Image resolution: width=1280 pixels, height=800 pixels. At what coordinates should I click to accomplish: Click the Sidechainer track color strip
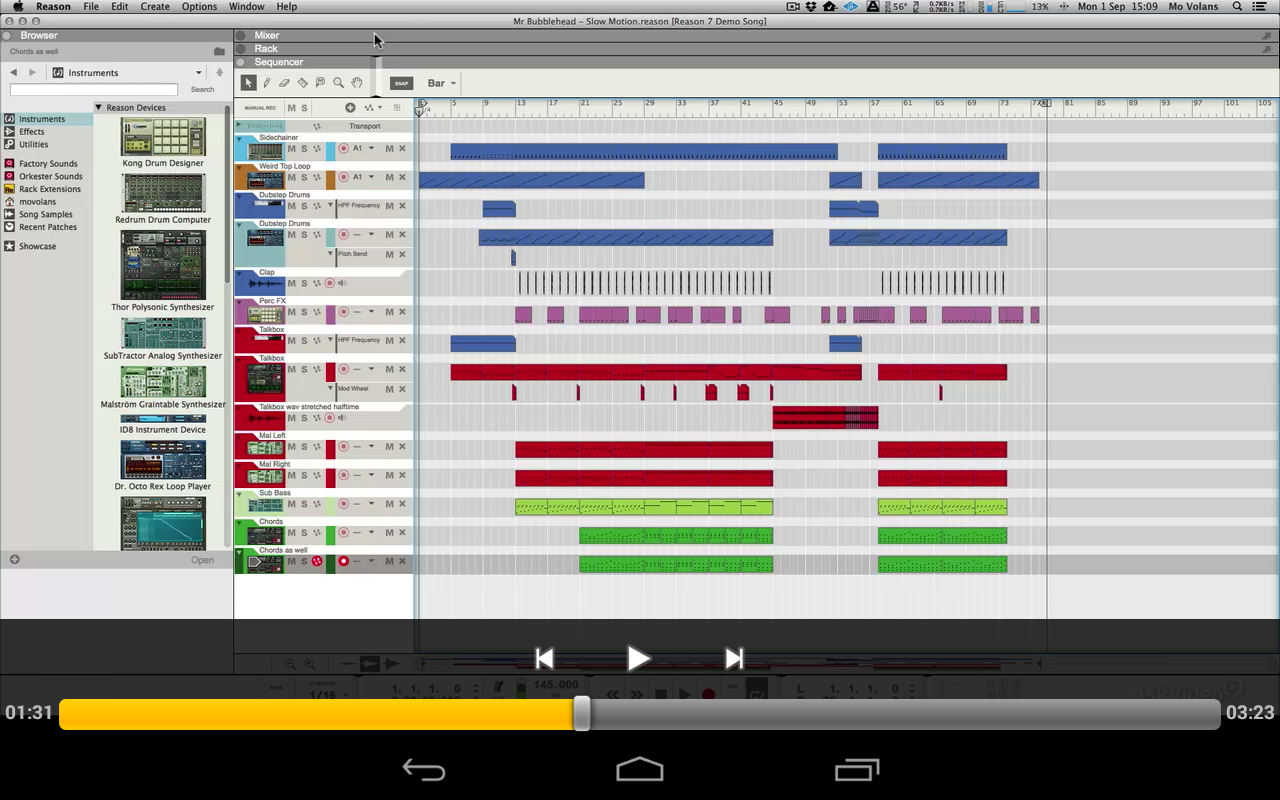(x=331, y=149)
